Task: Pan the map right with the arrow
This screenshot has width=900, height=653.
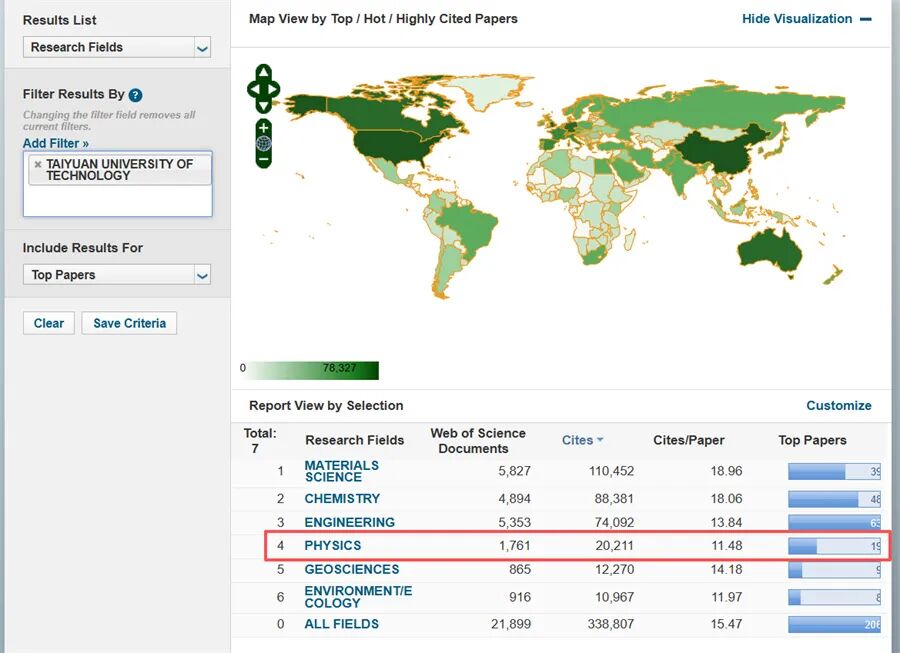Action: pyautogui.click(x=275, y=90)
